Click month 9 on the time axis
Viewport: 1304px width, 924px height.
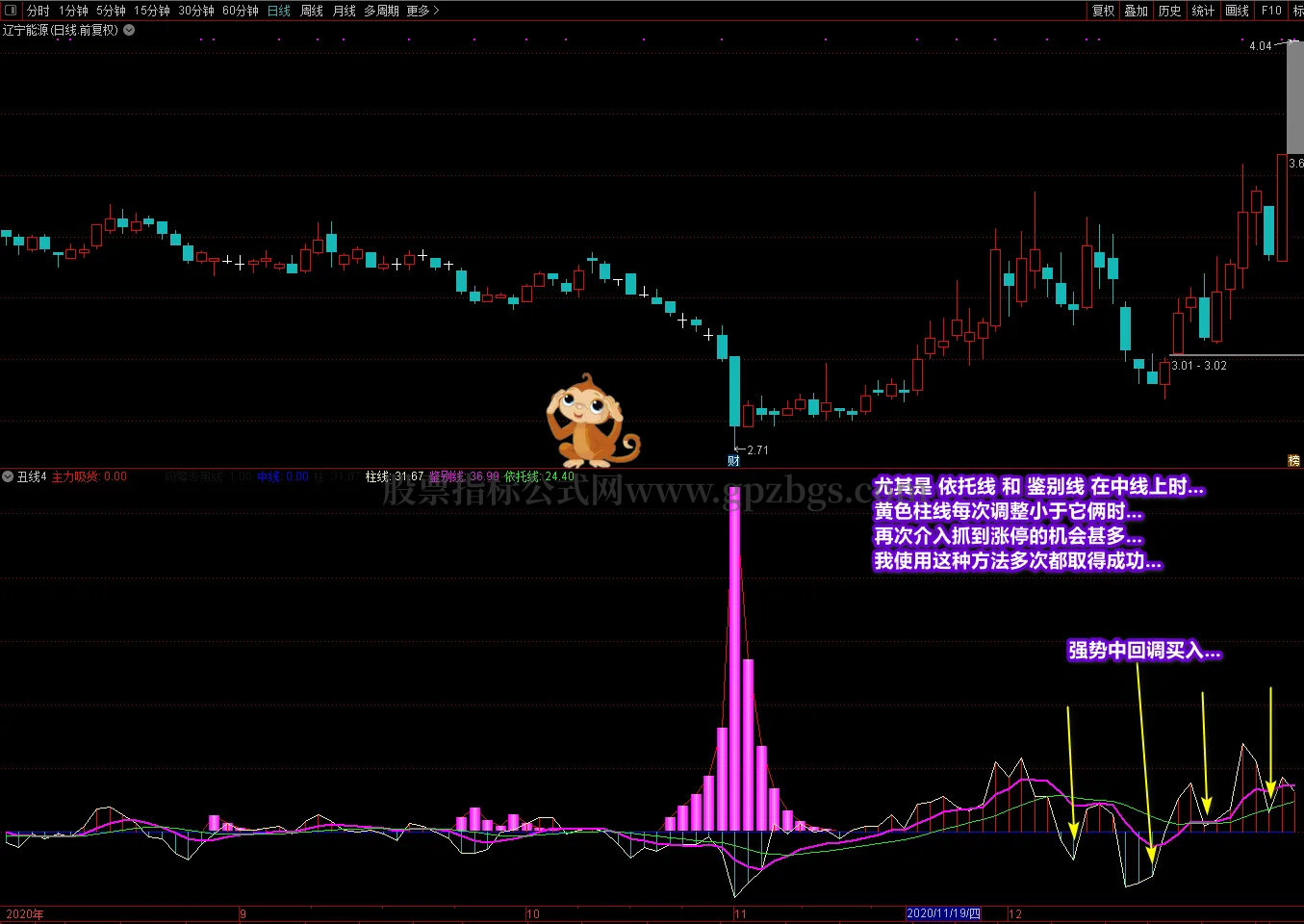coord(243,914)
